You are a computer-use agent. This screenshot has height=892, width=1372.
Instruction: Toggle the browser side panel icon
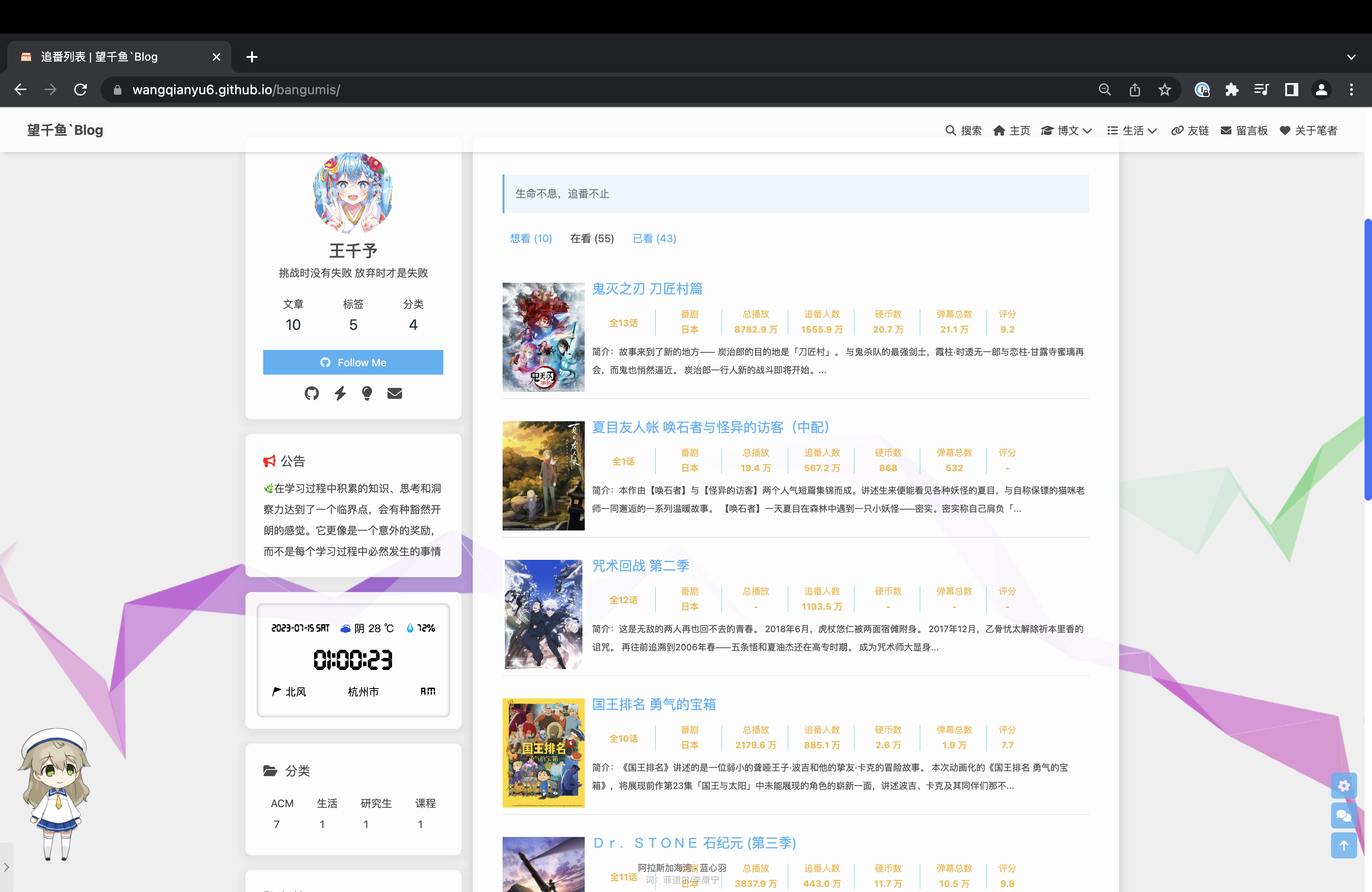pos(1291,90)
